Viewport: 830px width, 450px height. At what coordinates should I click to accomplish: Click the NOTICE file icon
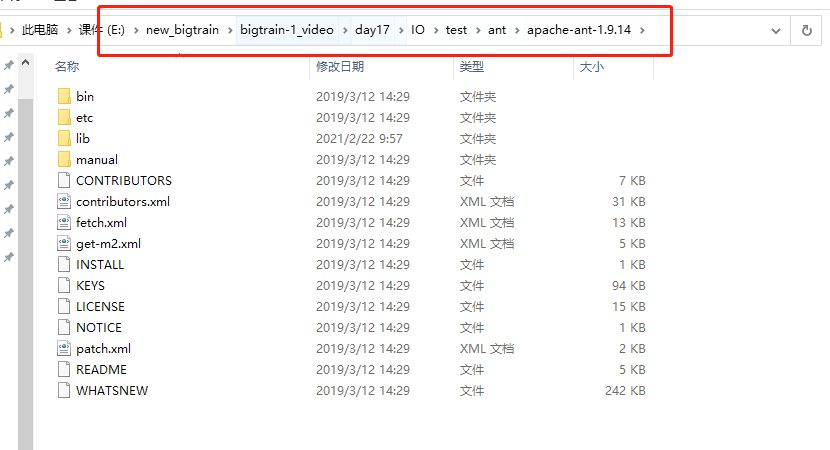tap(64, 328)
